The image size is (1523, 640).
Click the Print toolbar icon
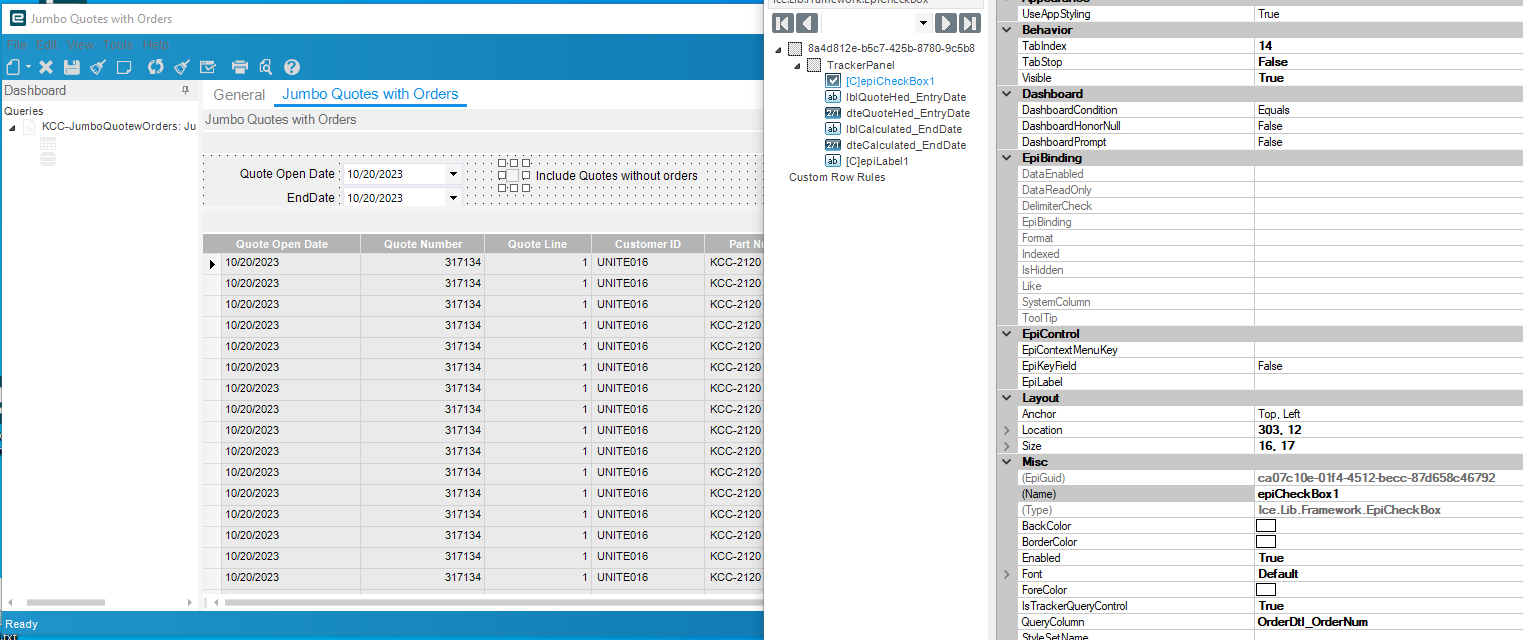point(240,67)
